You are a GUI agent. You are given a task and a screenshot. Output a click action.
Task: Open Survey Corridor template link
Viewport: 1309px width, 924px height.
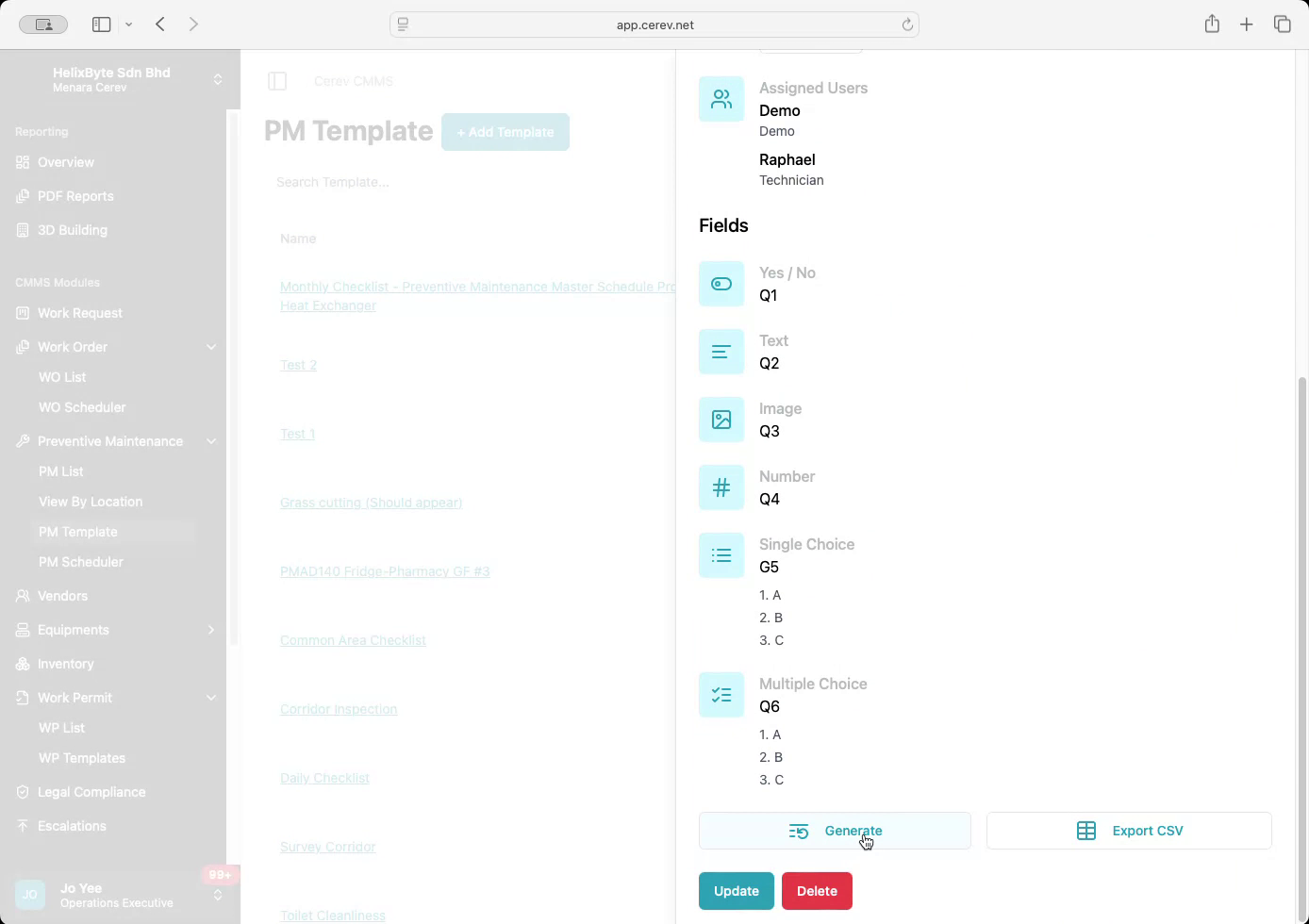[x=327, y=847]
